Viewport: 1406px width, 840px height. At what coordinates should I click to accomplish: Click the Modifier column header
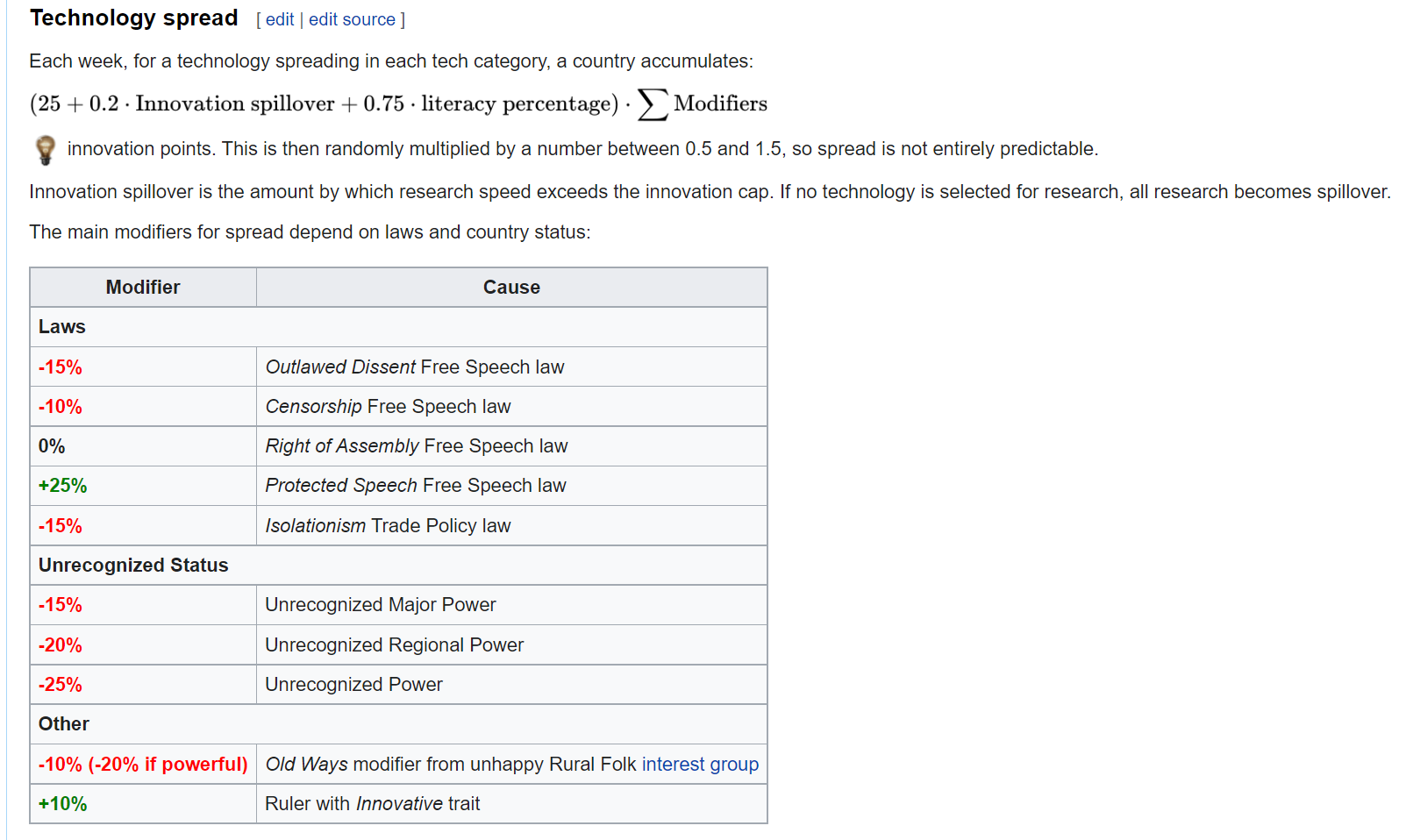pyautogui.click(x=143, y=288)
